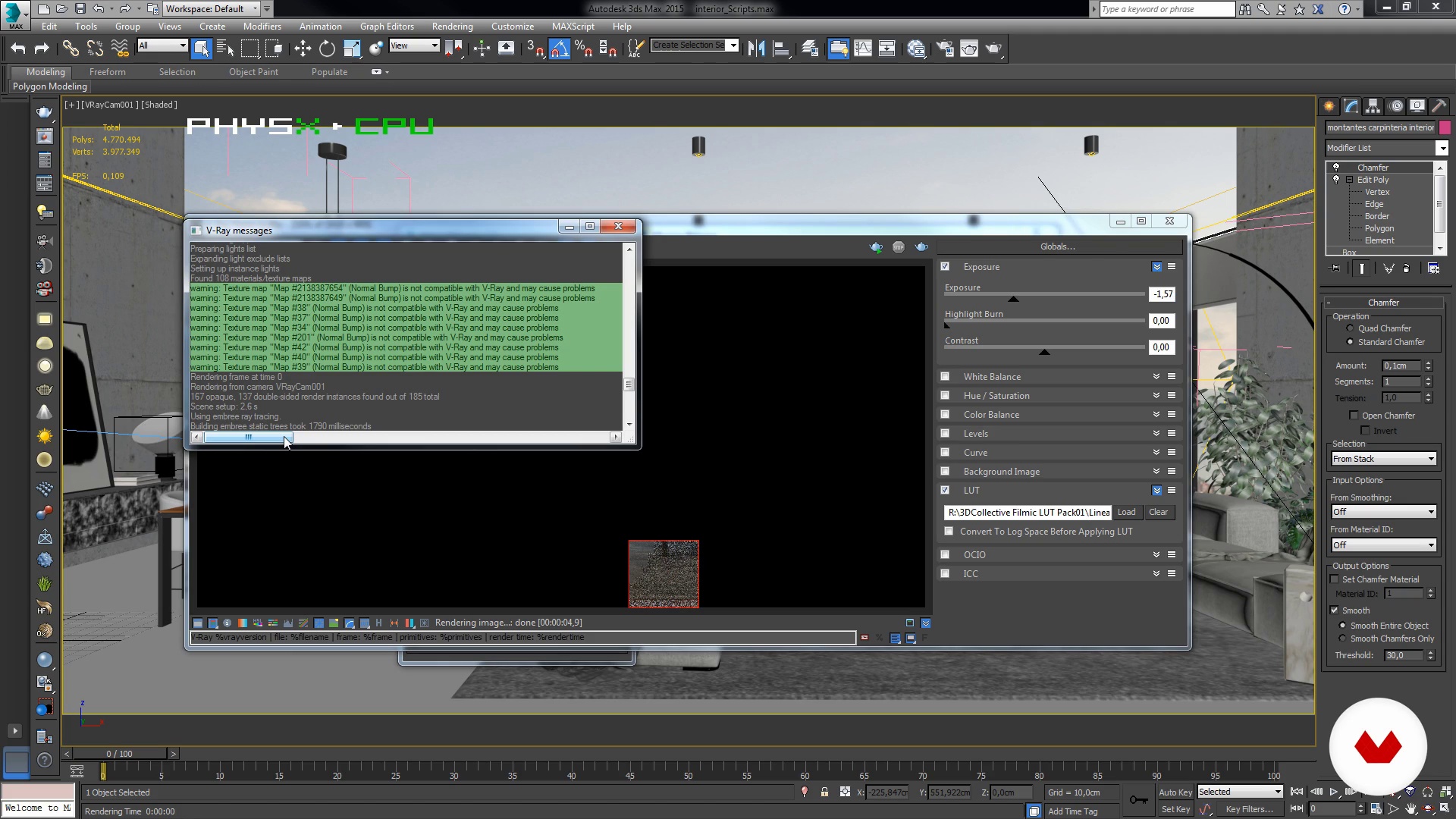This screenshot has height=819, width=1456.
Task: Enable the Hue / Saturation checkbox
Action: pos(945,395)
